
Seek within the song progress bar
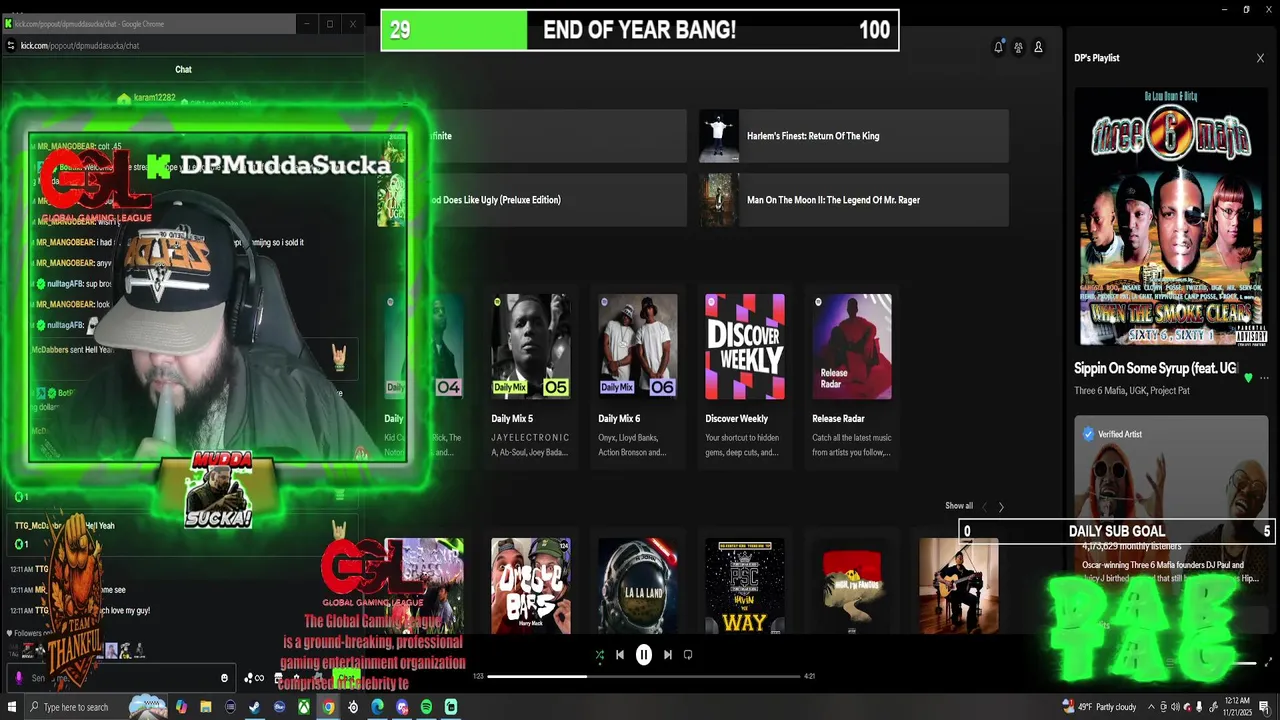pyautogui.click(x=644, y=676)
